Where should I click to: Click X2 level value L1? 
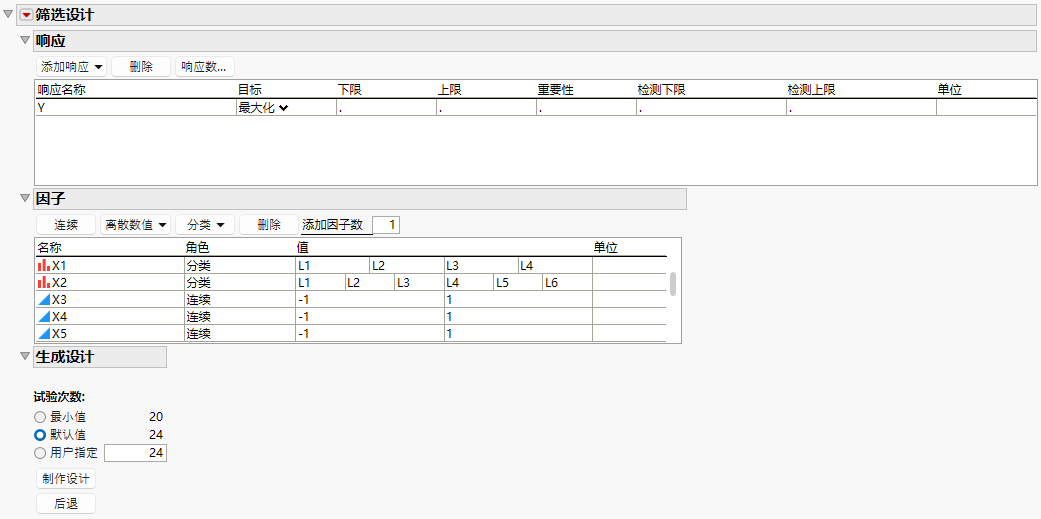320,283
